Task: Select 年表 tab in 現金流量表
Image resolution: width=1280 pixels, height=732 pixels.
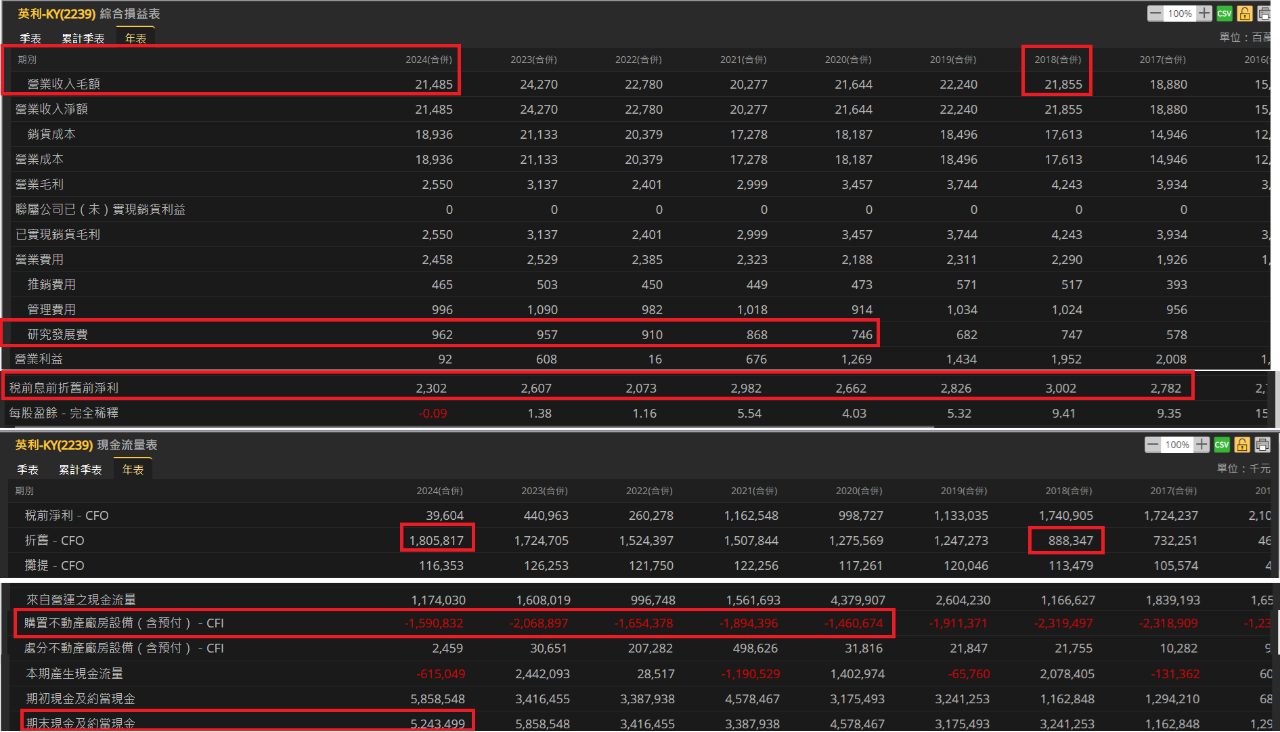Action: (133, 470)
